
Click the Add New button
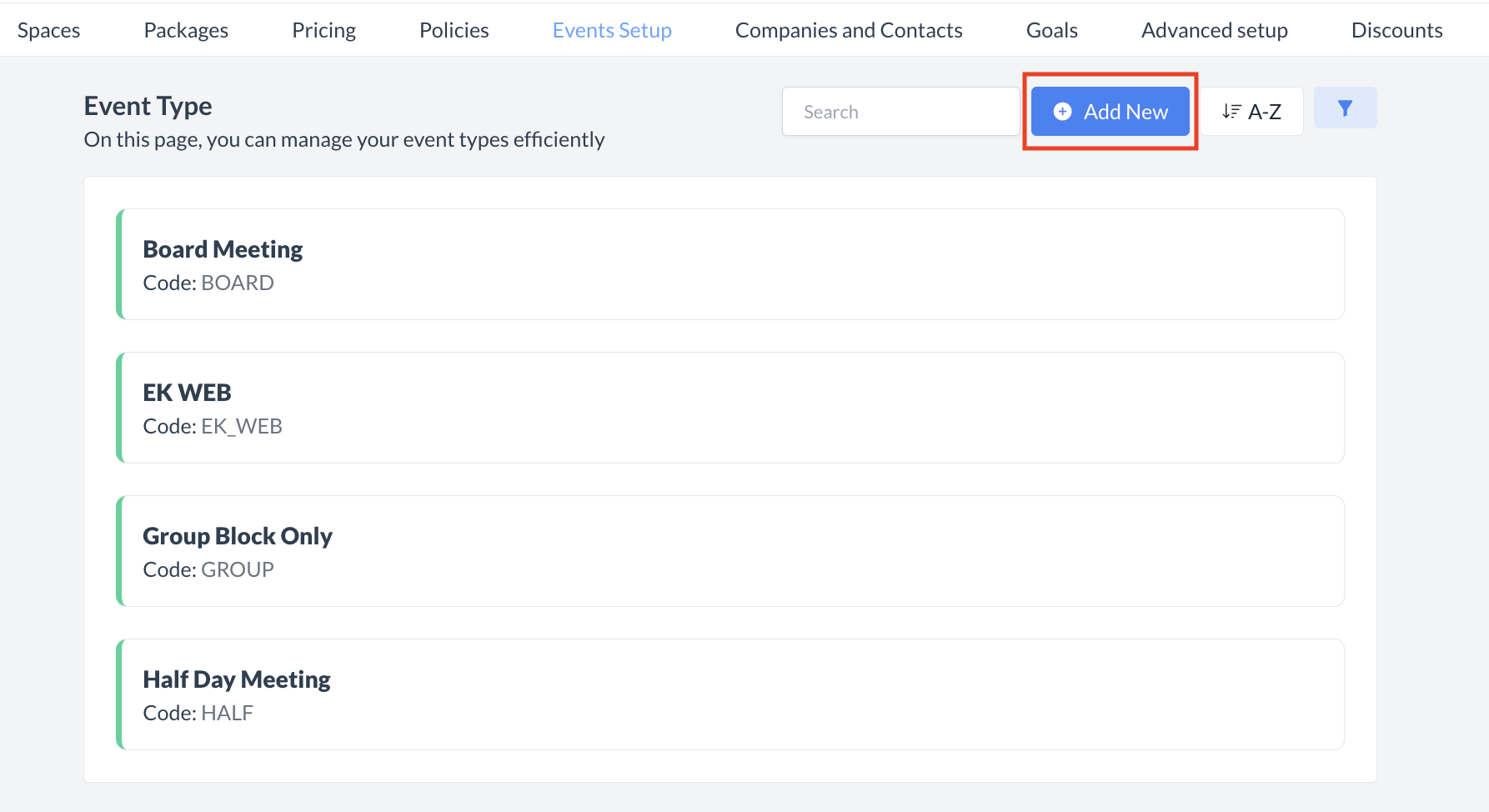[1110, 111]
